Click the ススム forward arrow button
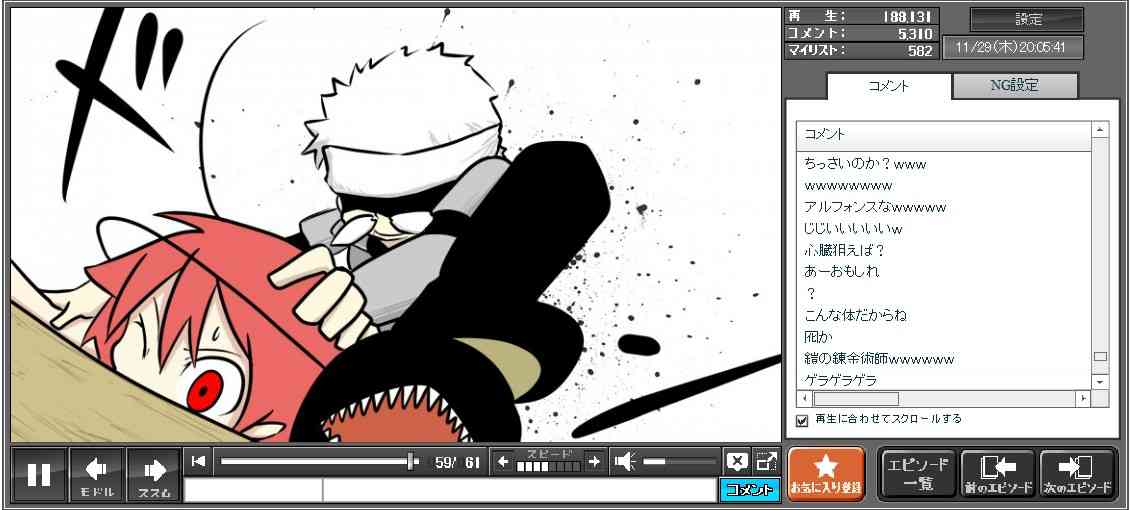The width and height of the screenshot is (1131, 510). tap(154, 474)
